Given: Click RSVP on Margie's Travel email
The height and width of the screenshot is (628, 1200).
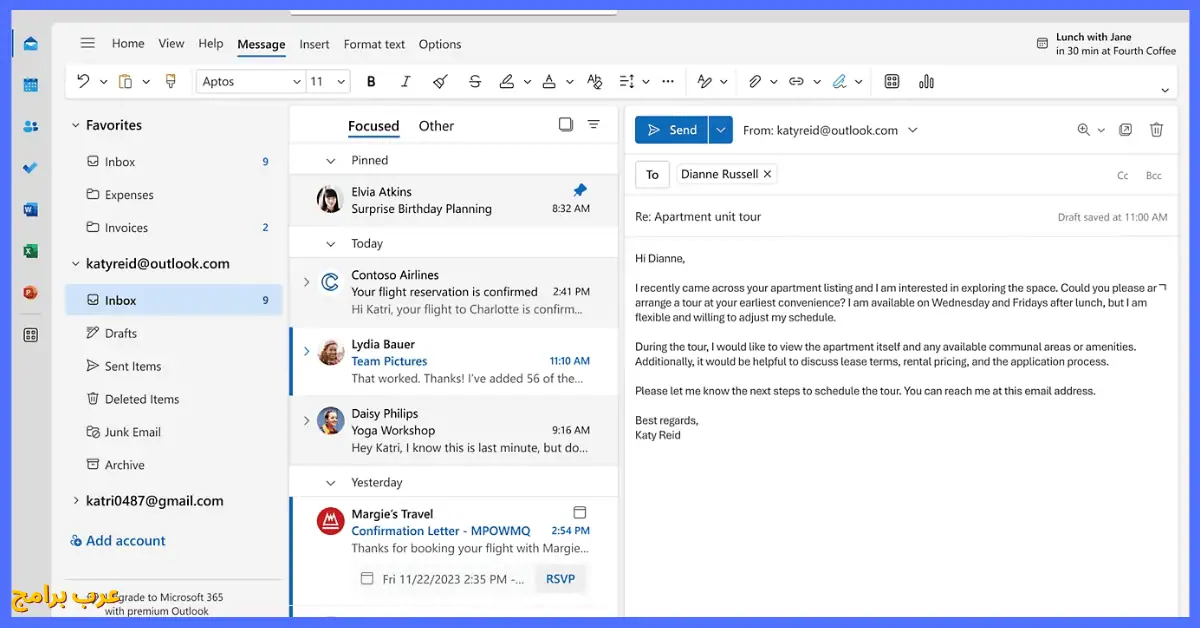Looking at the screenshot, I should tap(560, 579).
